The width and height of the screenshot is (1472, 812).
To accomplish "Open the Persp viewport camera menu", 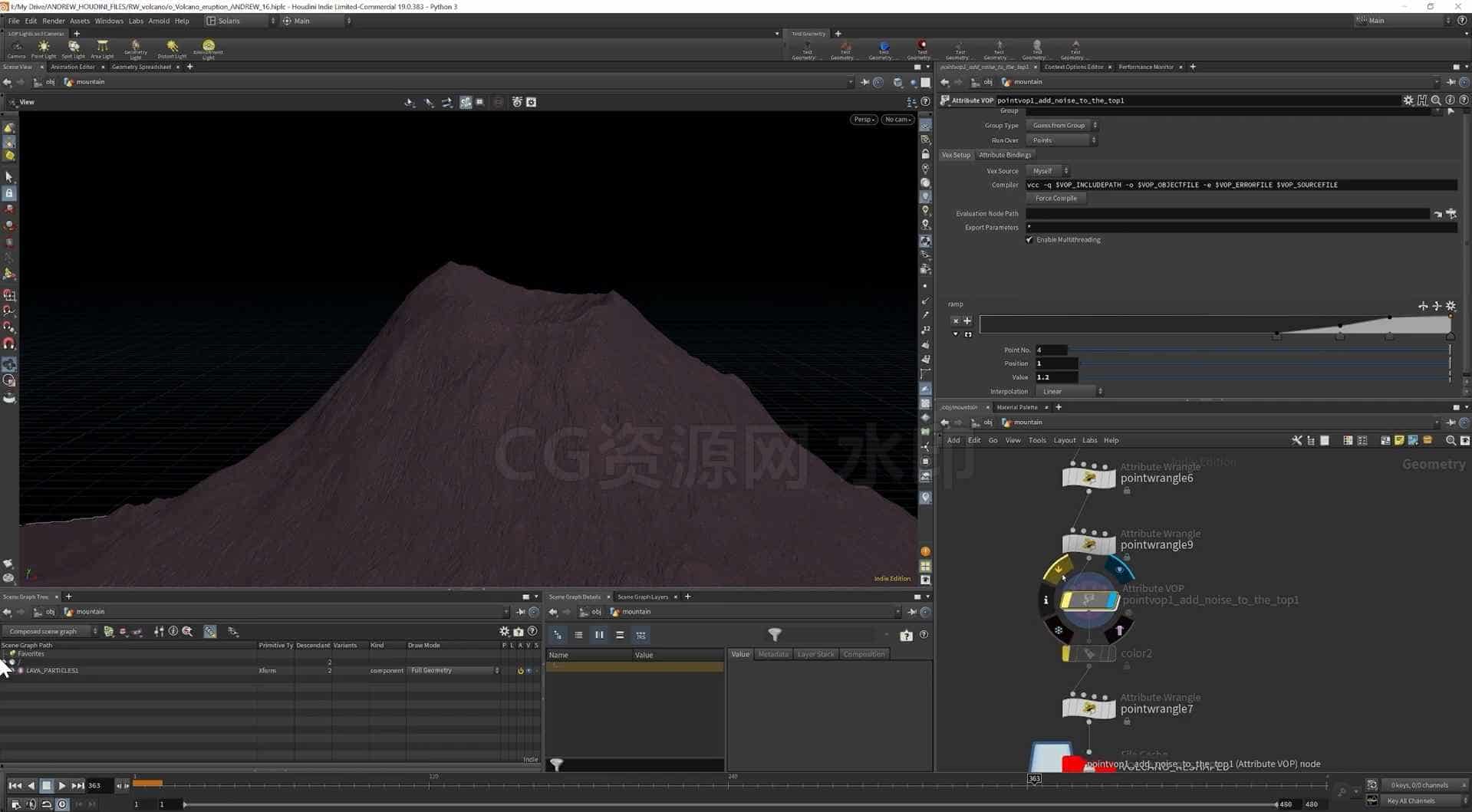I will point(864,120).
